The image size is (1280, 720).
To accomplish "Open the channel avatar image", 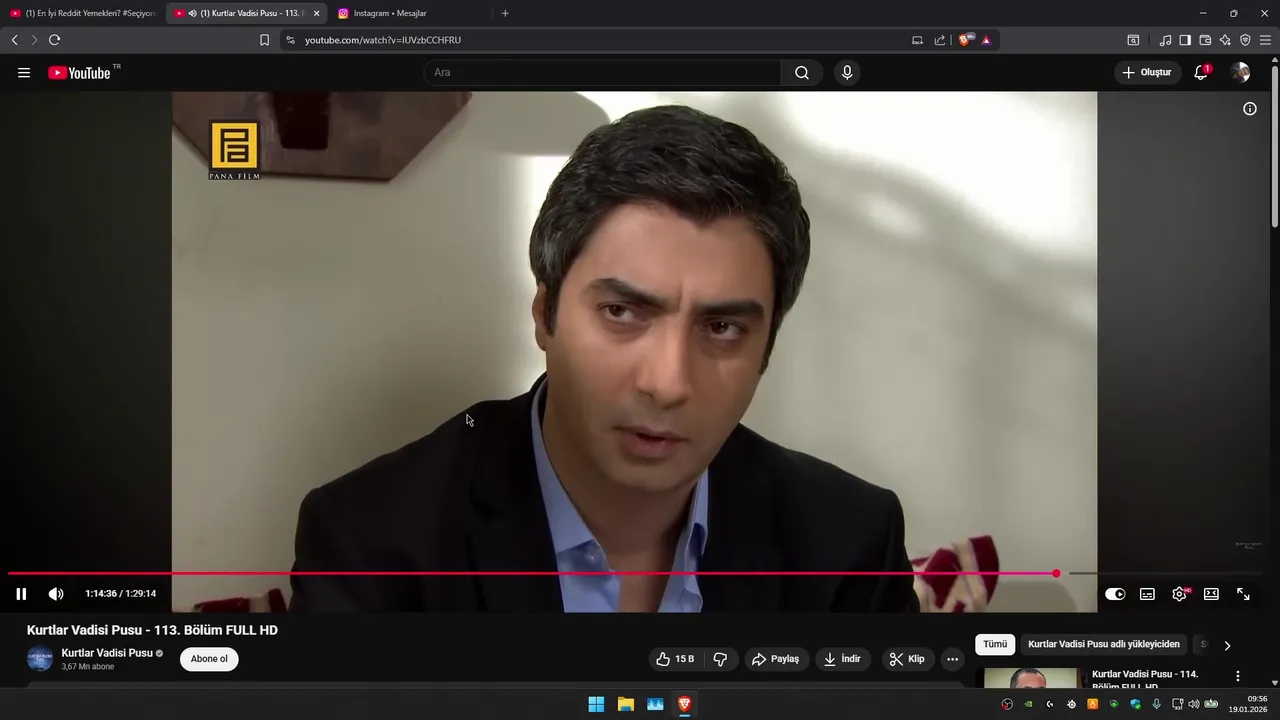I will coord(40,659).
